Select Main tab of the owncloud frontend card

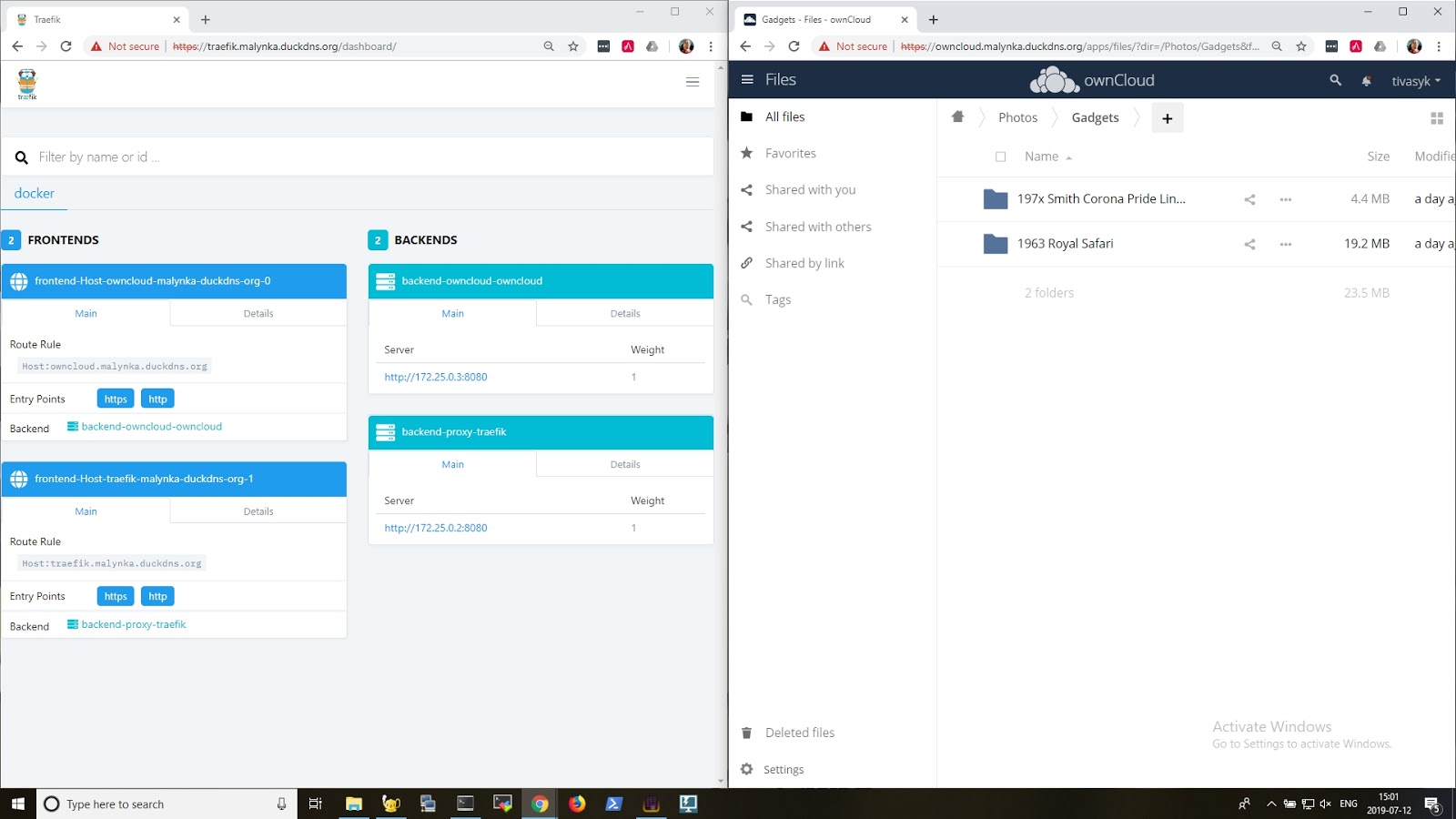point(86,313)
